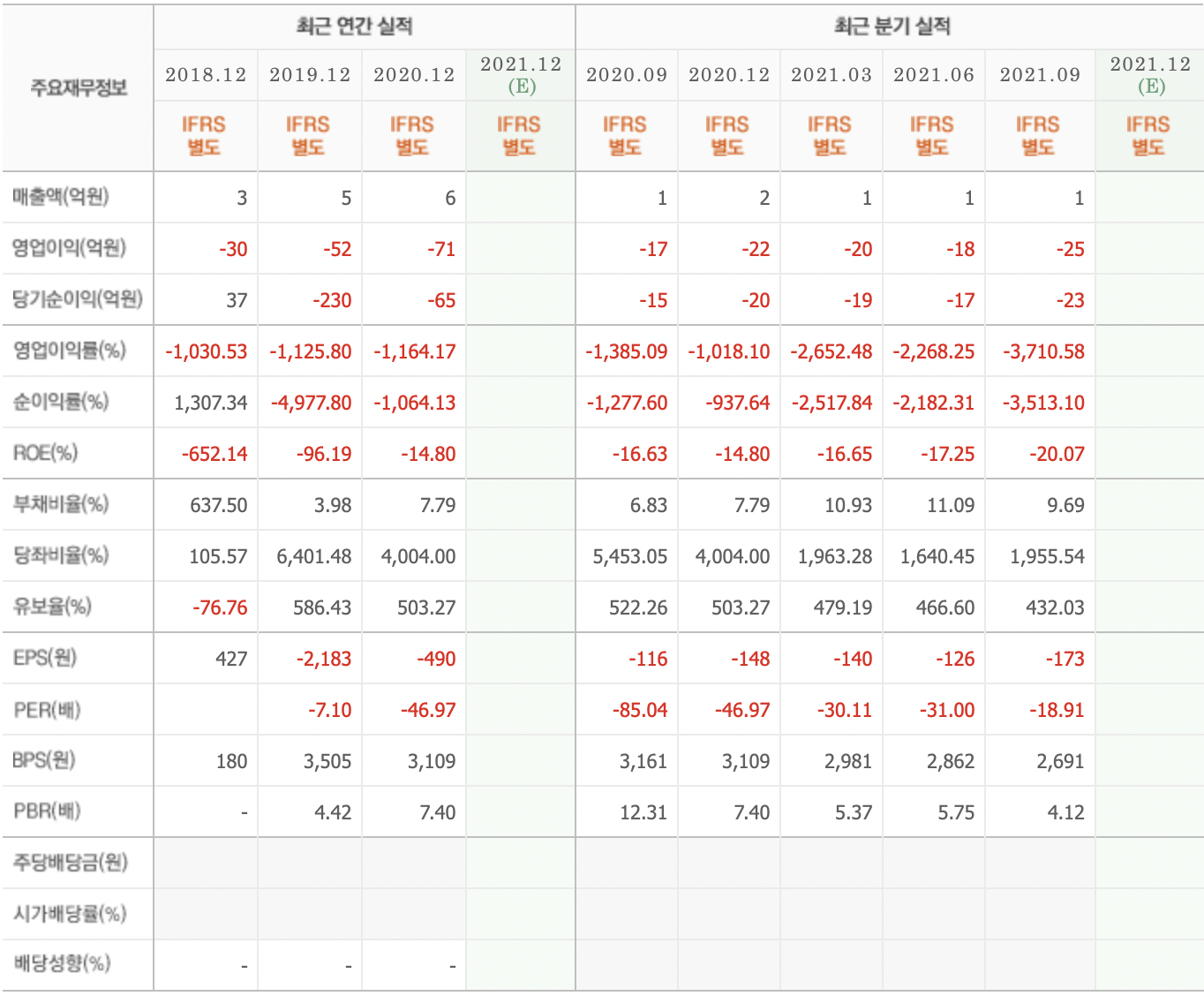Select the 부채비율(%) row label
This screenshot has height=996, width=1204.
point(61,504)
